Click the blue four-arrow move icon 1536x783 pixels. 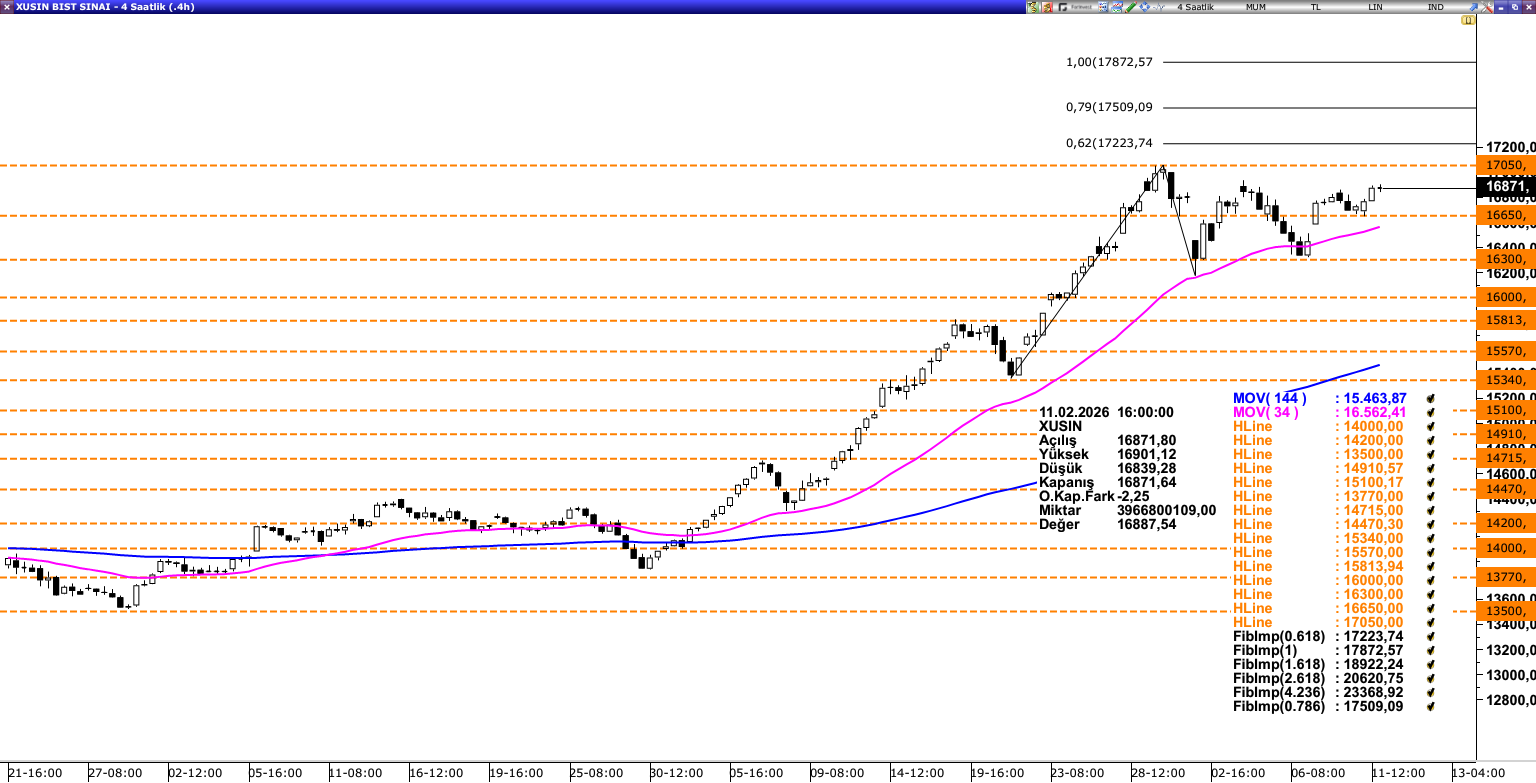(x=1144, y=7)
